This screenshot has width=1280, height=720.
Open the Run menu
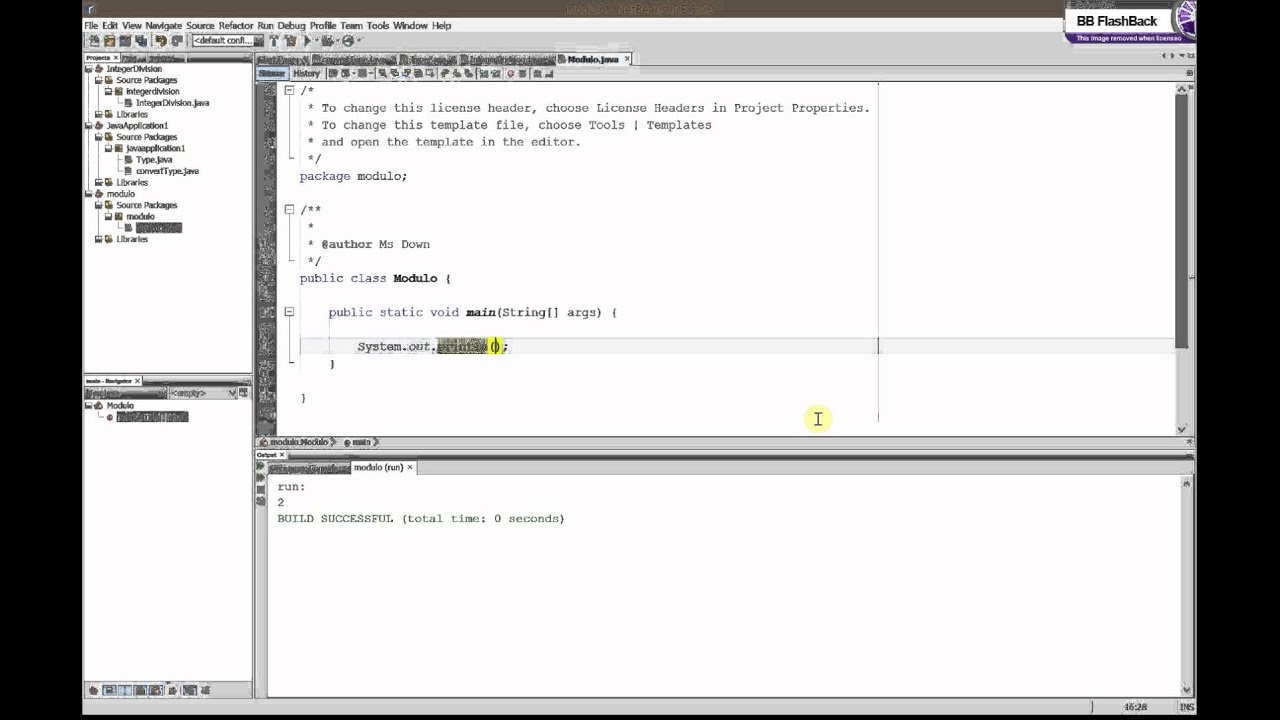[x=265, y=25]
